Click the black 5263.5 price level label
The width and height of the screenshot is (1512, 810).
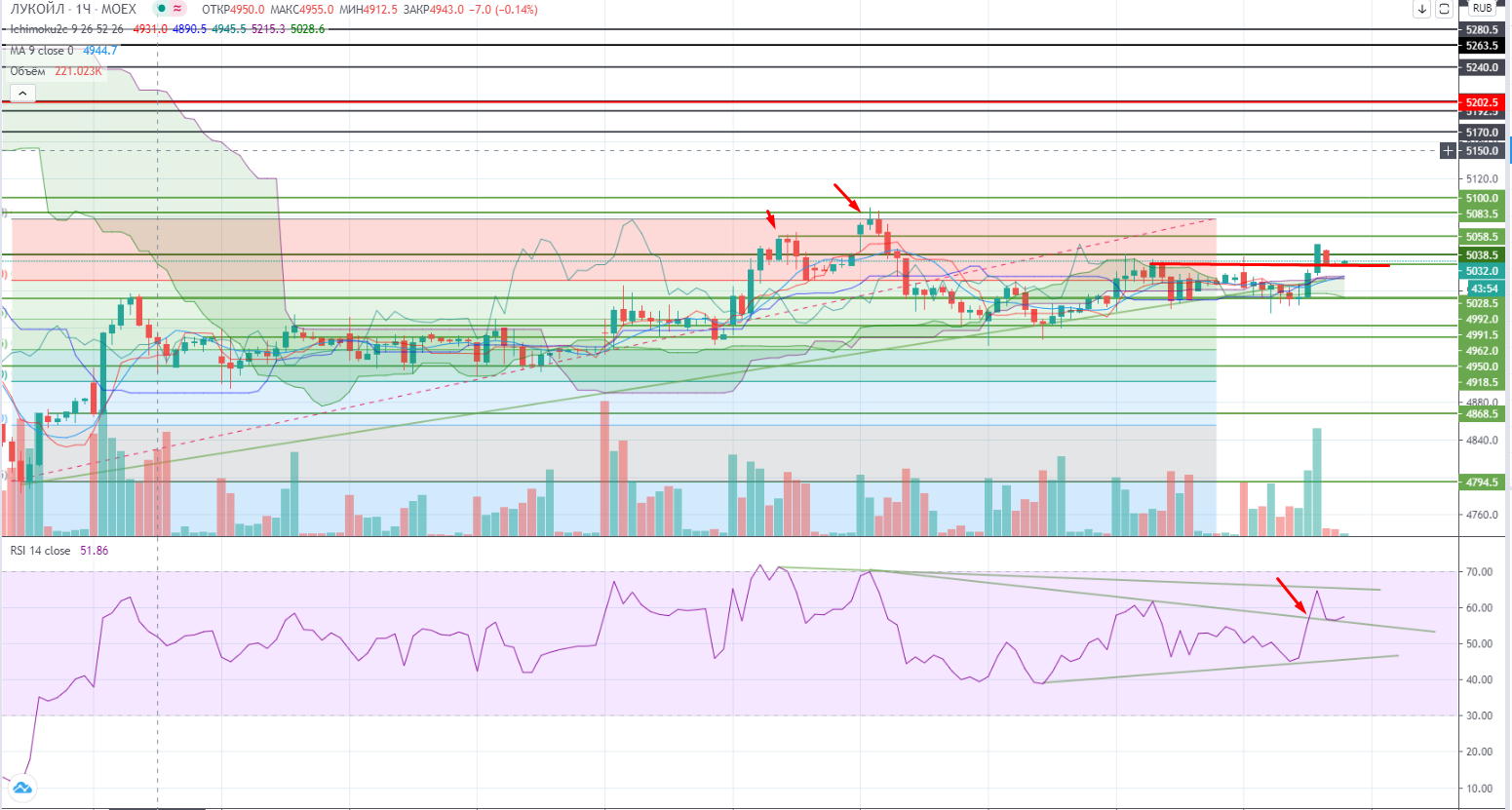[1481, 46]
